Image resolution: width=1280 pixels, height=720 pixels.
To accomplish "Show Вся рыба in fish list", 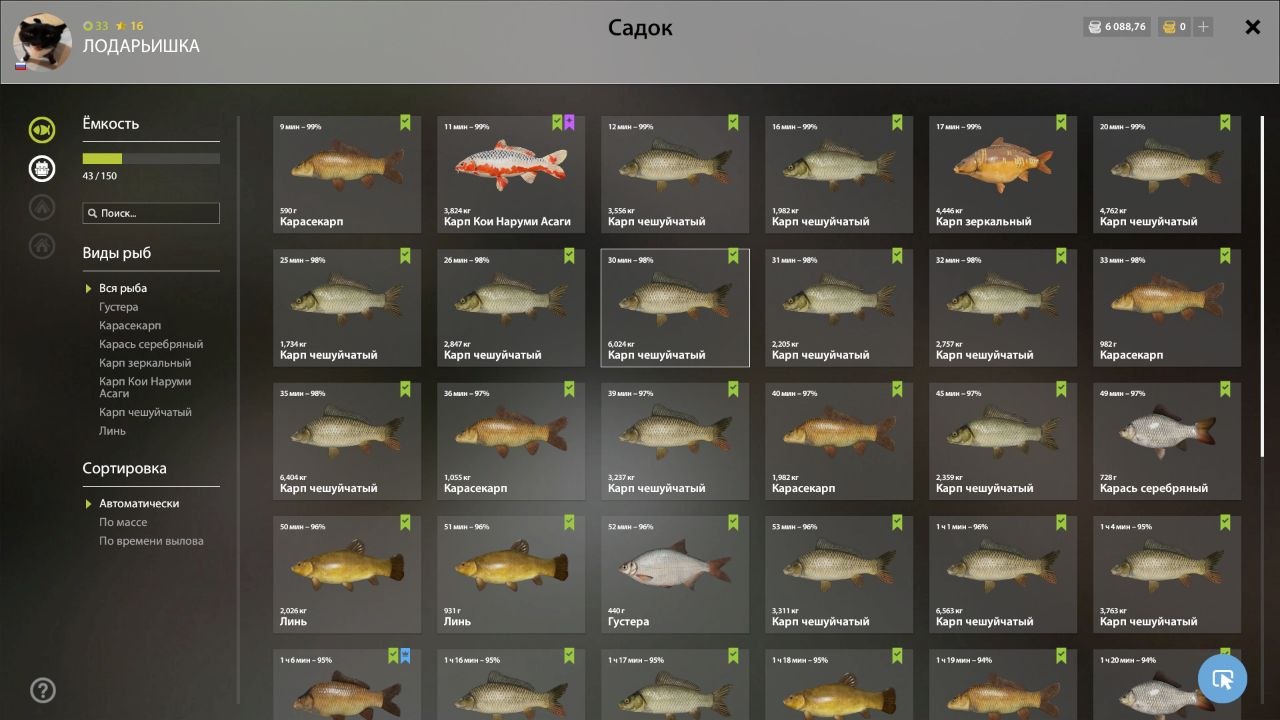I will click(x=123, y=288).
